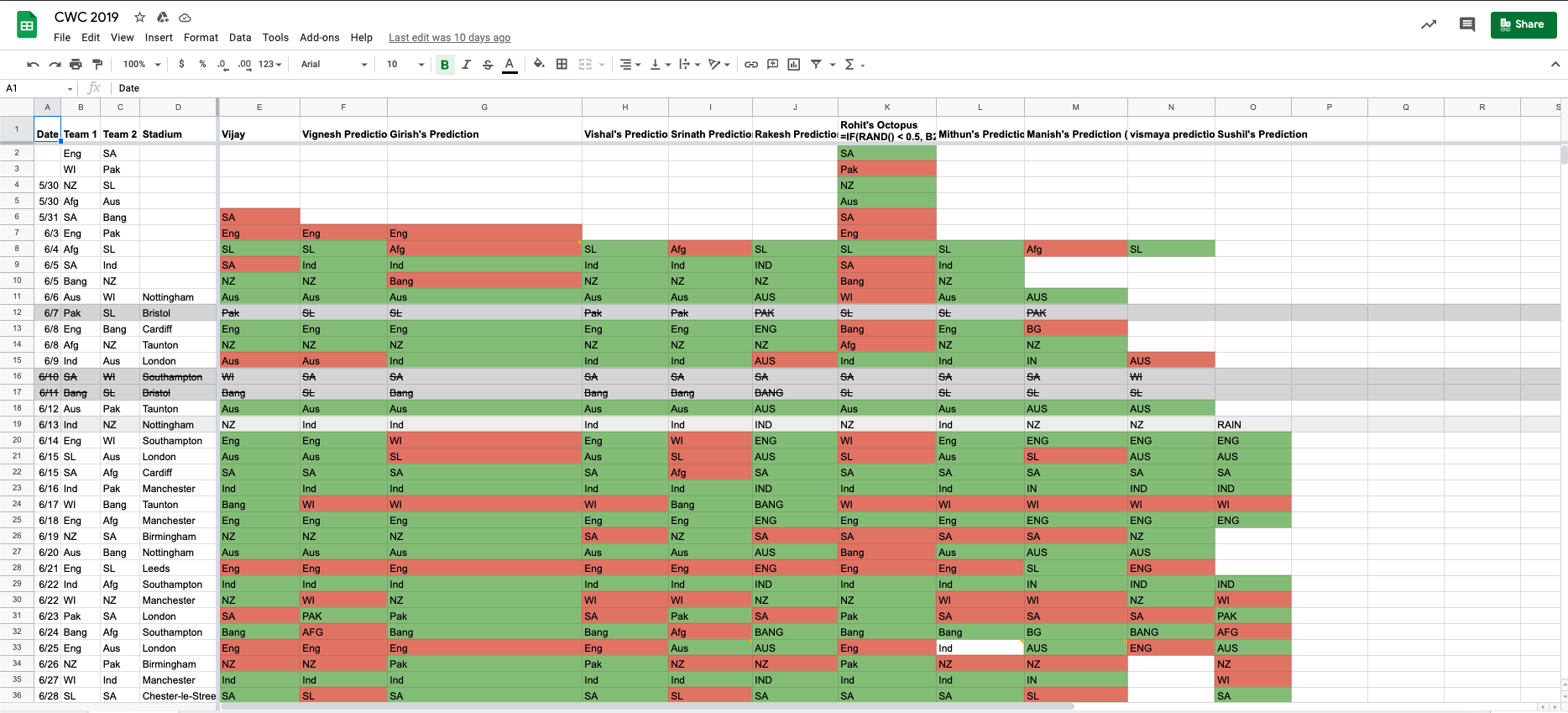Click the merge cells icon
The width and height of the screenshot is (1568, 713).
[585, 65]
